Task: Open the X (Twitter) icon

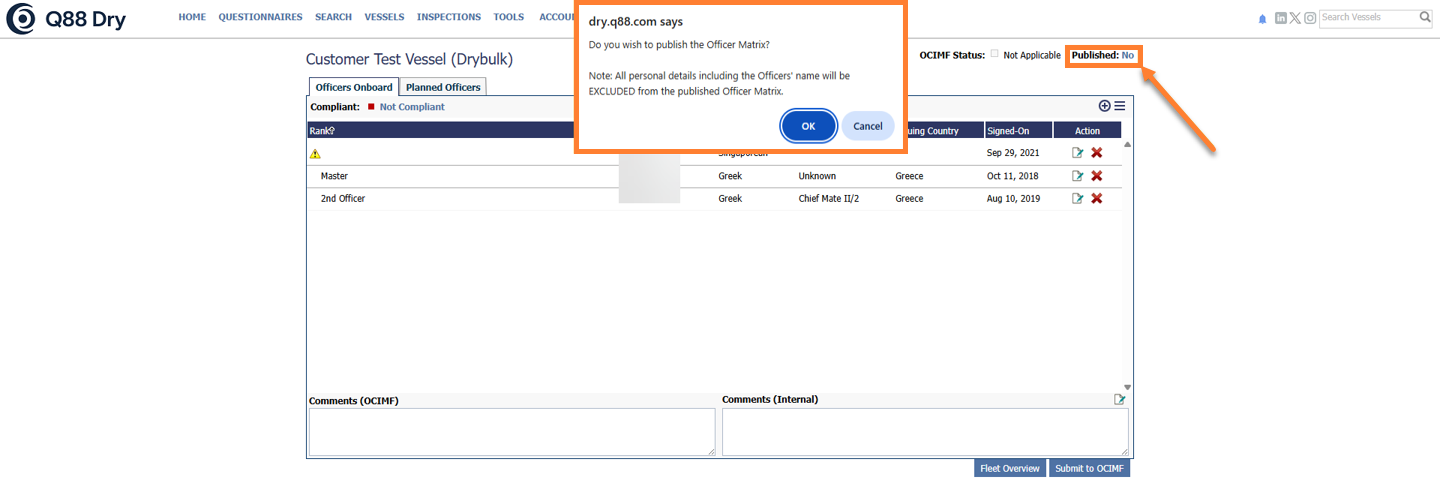Action: [x=1295, y=18]
